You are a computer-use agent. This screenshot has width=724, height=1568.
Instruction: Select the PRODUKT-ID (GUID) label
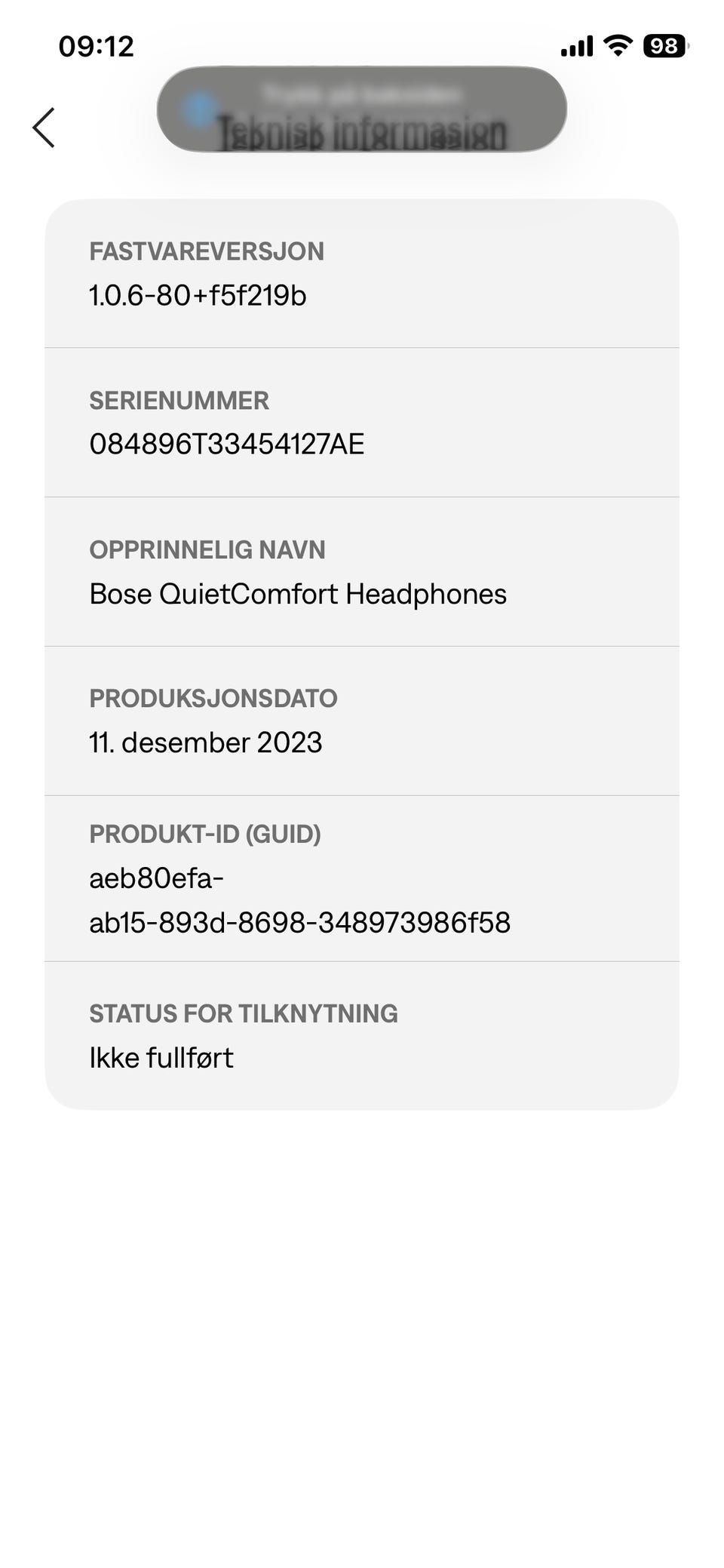point(205,835)
